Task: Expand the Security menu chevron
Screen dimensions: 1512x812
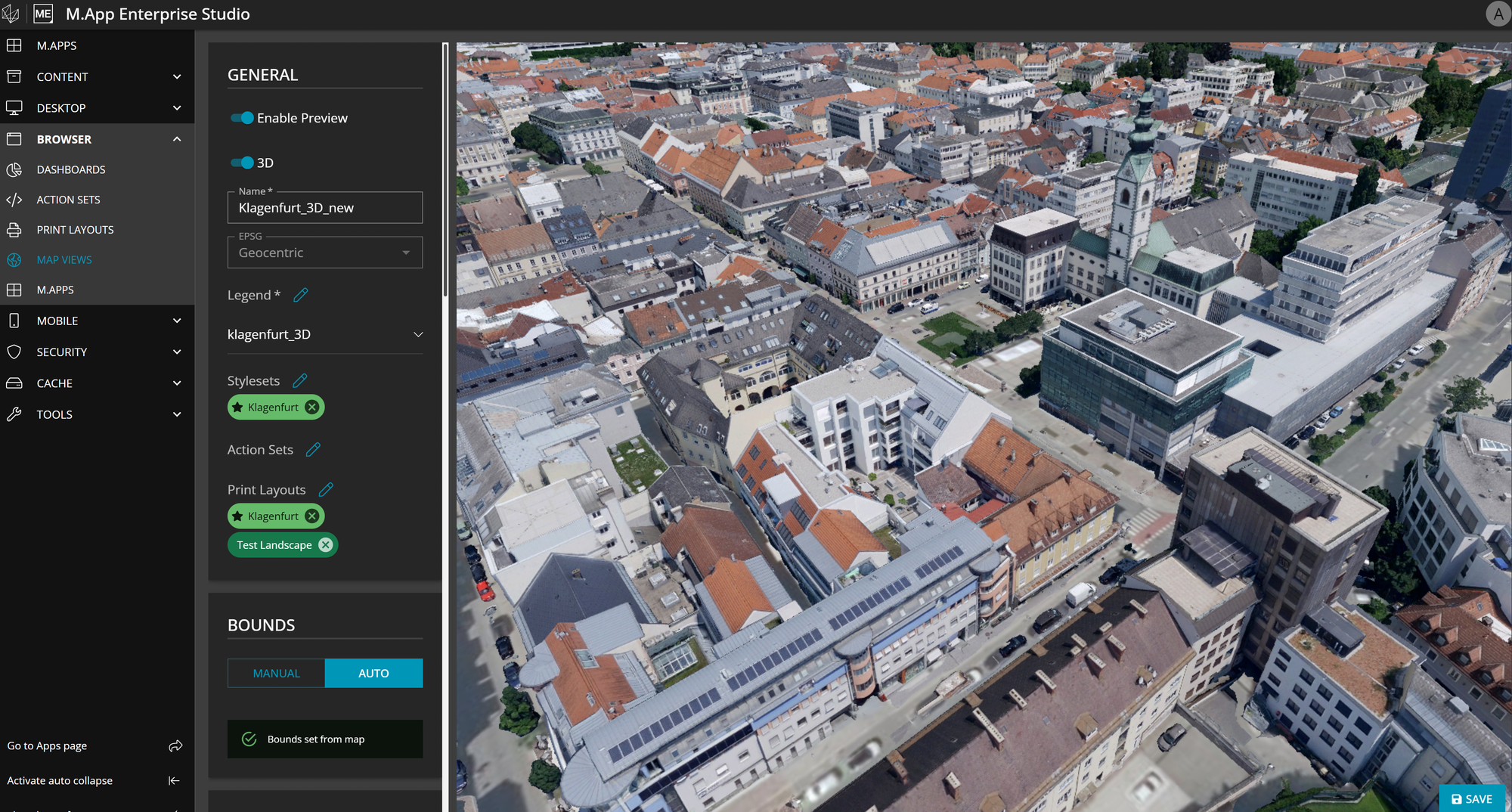Action: [x=177, y=352]
